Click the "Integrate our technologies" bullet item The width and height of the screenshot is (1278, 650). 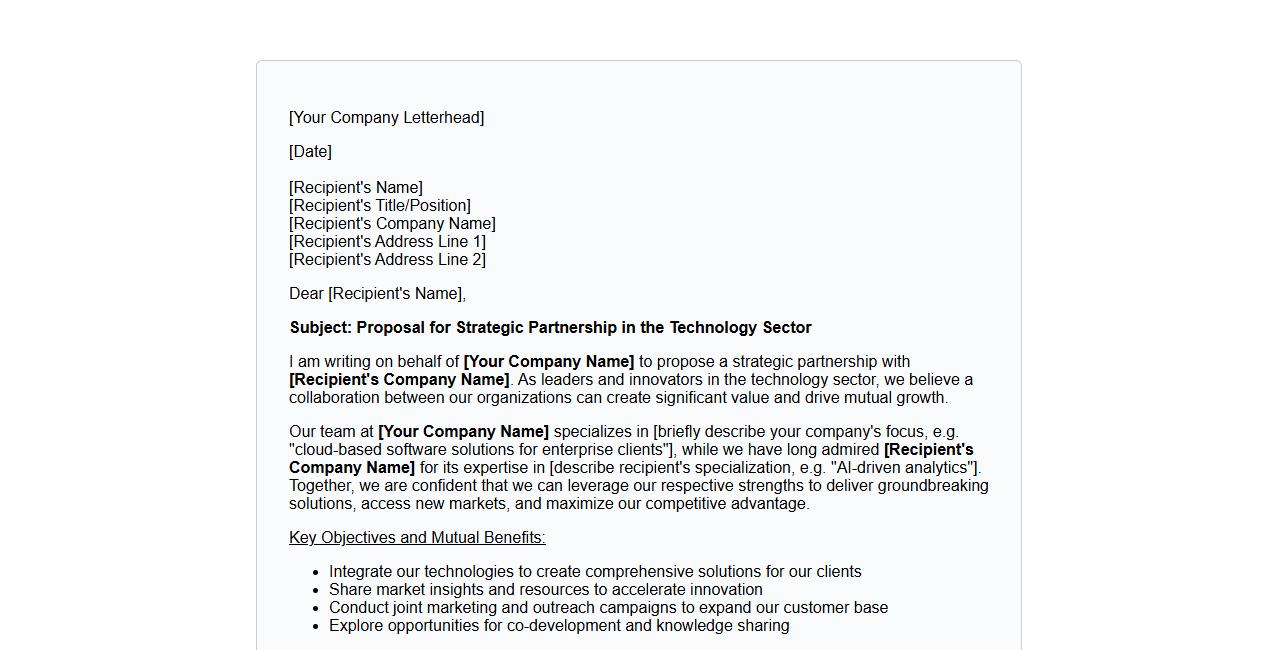595,572
